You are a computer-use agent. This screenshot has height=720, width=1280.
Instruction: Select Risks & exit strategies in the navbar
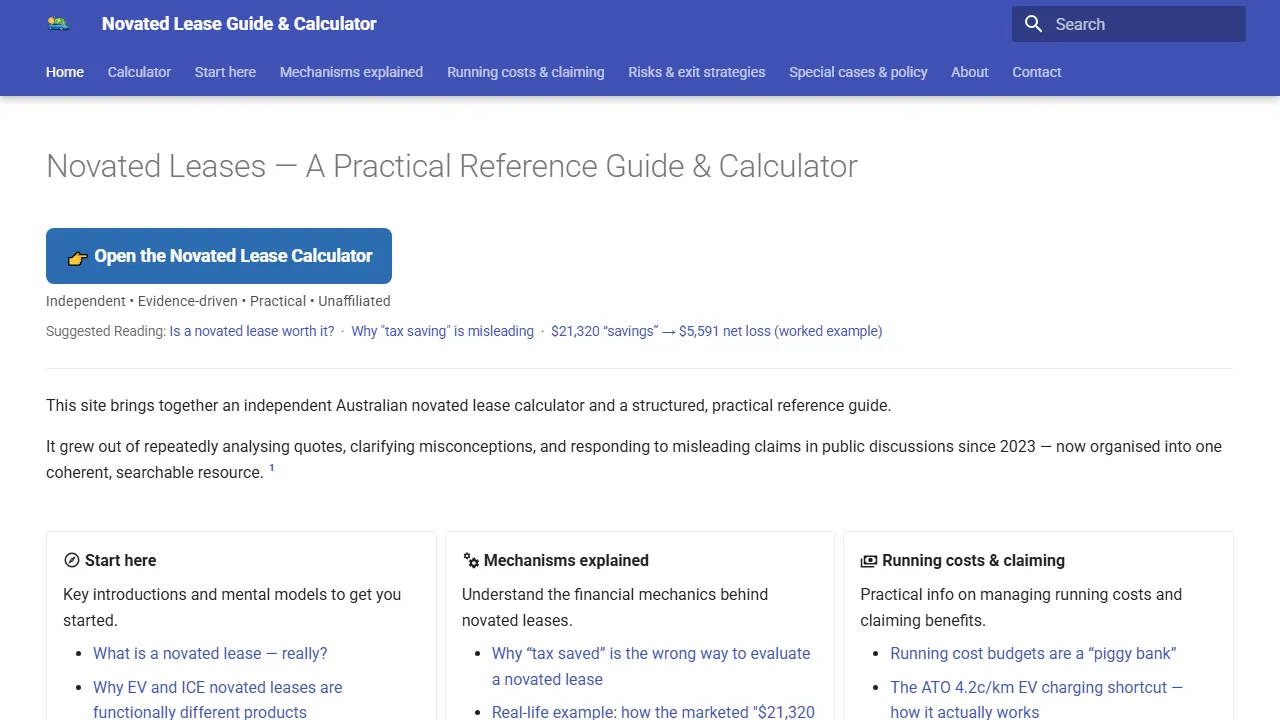(696, 71)
